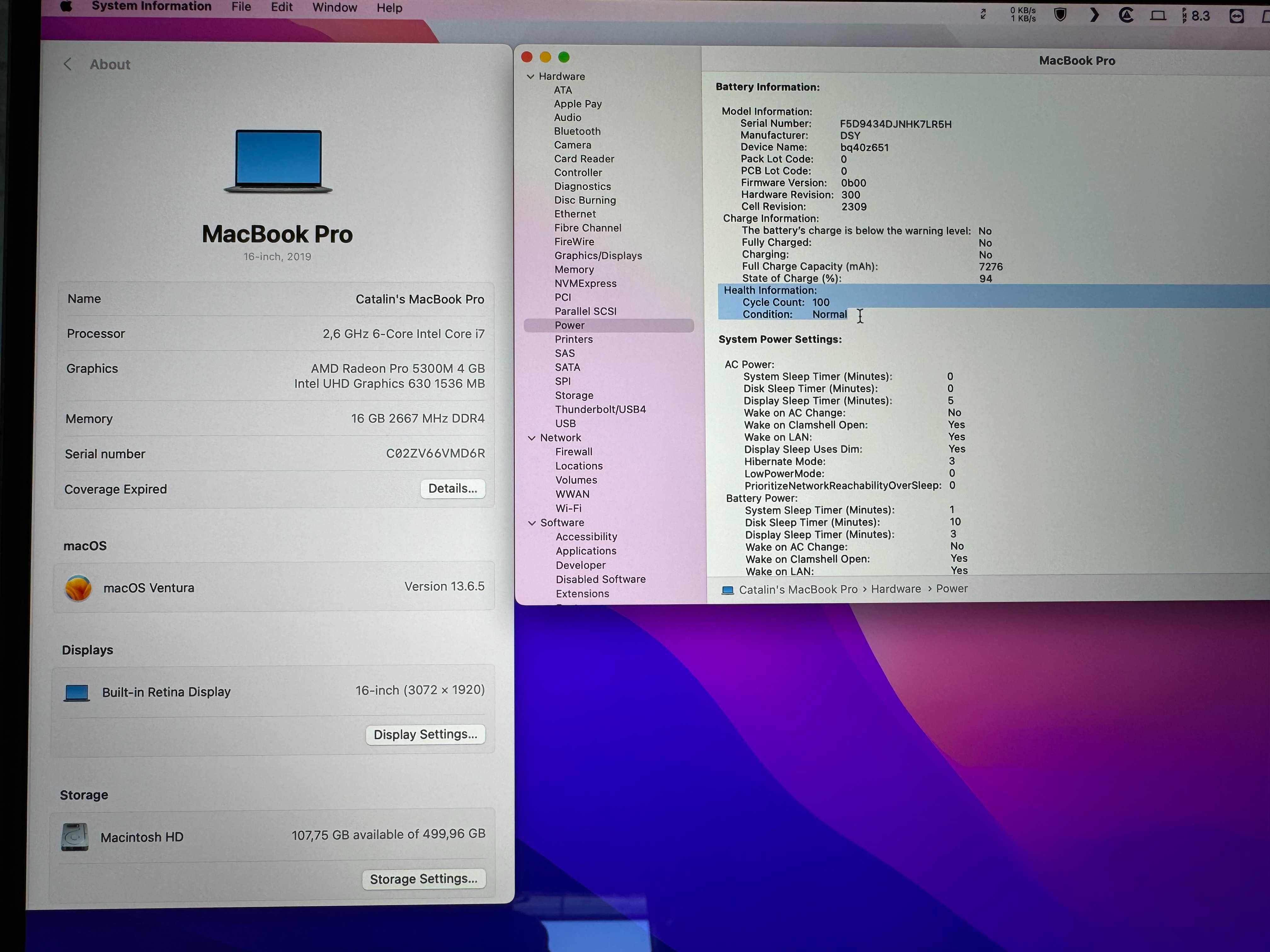Select Bluetooth in the sidebar

[577, 131]
